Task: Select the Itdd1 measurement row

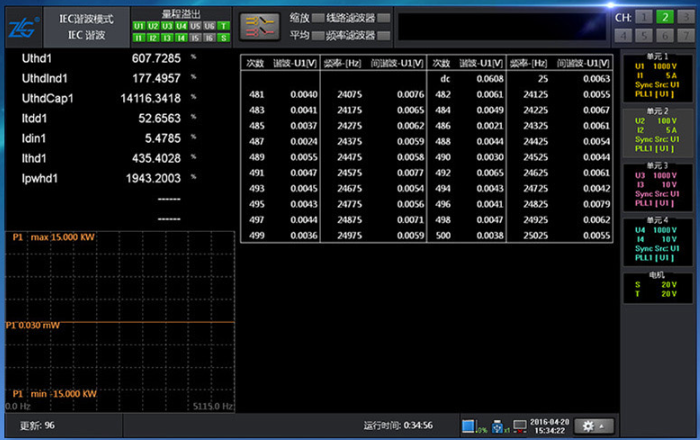Action: [109, 119]
